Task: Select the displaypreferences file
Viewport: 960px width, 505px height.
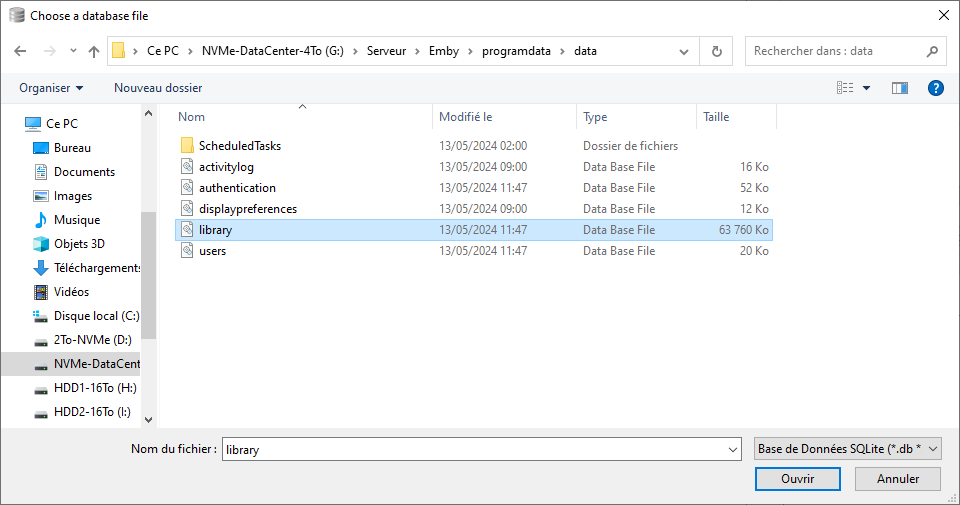Action: pyautogui.click(x=247, y=209)
